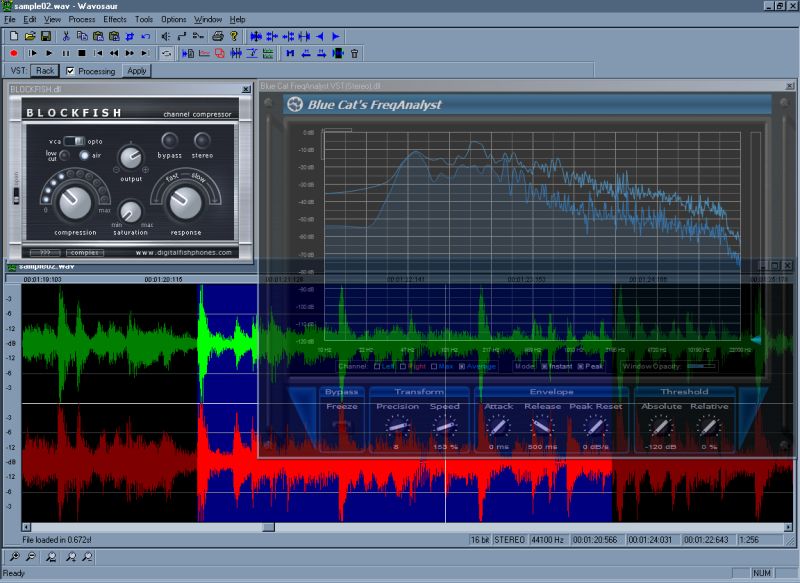Screen dimensions: 800x583
Task: Jump to the start of the file
Action: click(98, 53)
